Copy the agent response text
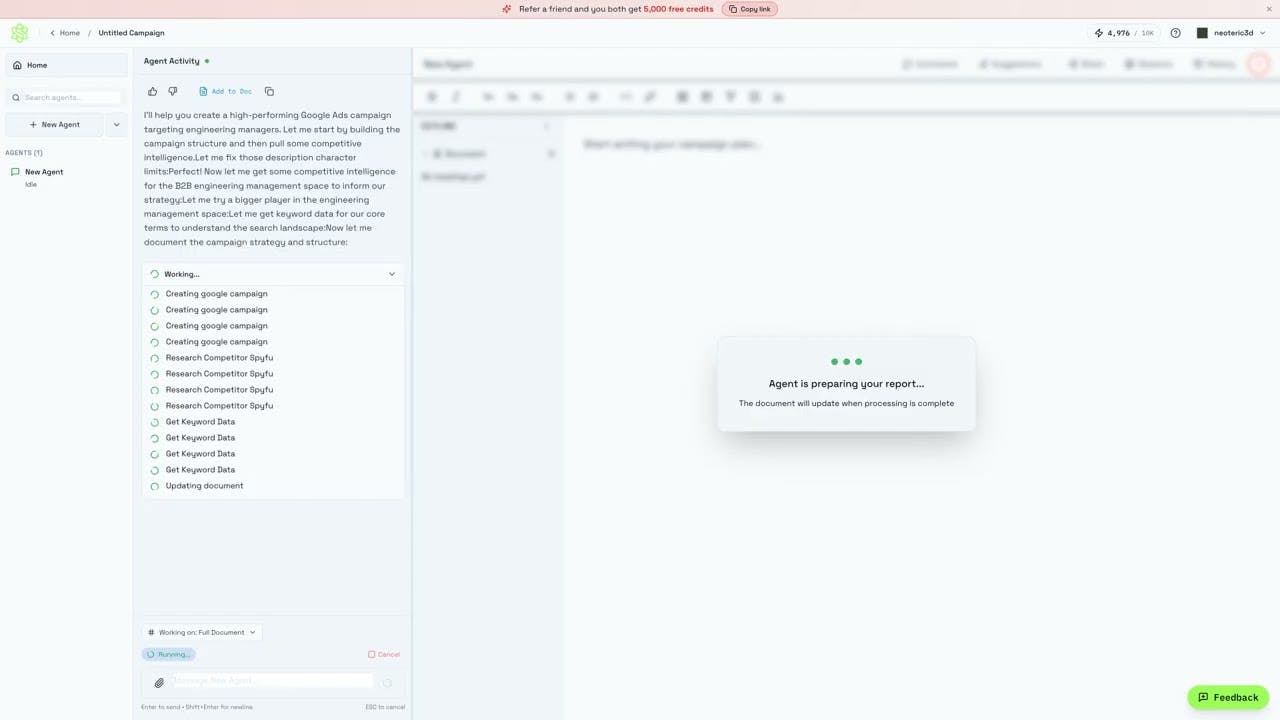This screenshot has height=720, width=1280. 269,91
